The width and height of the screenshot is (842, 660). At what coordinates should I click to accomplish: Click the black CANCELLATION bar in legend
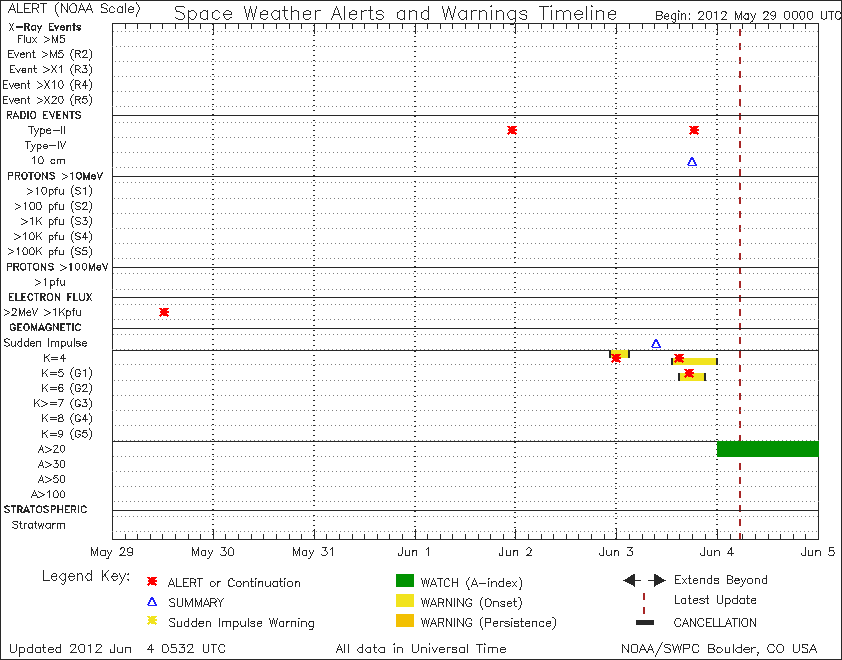pyautogui.click(x=644, y=622)
